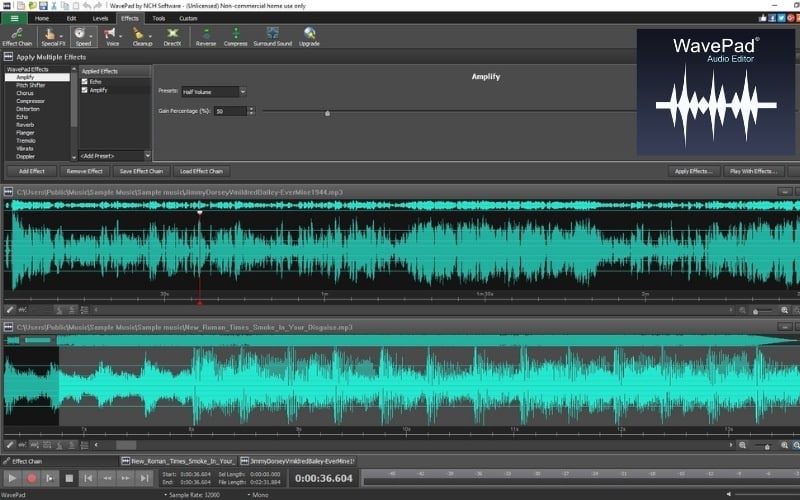
Task: Open the Voice megaphone effect
Action: click(x=110, y=37)
